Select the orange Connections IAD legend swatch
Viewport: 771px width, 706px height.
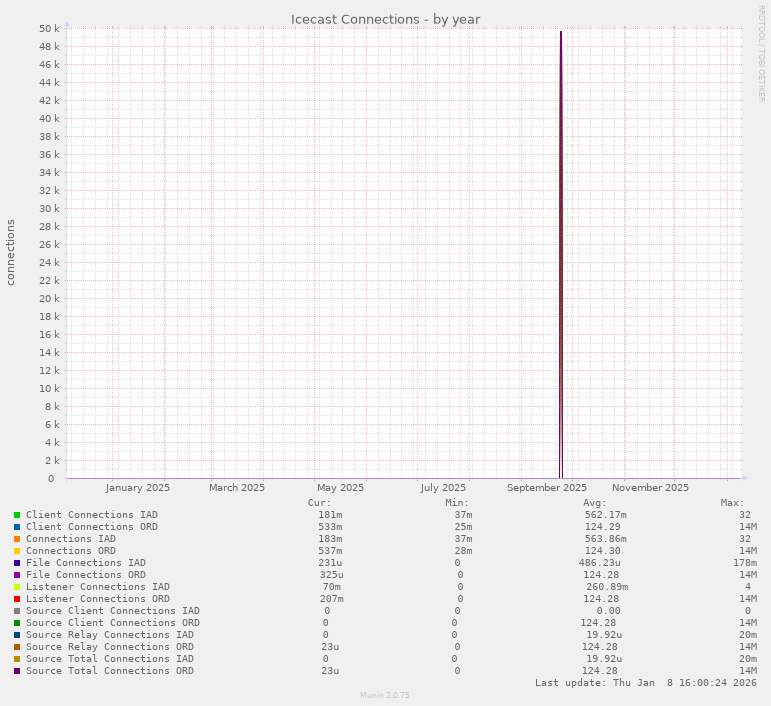point(17,539)
